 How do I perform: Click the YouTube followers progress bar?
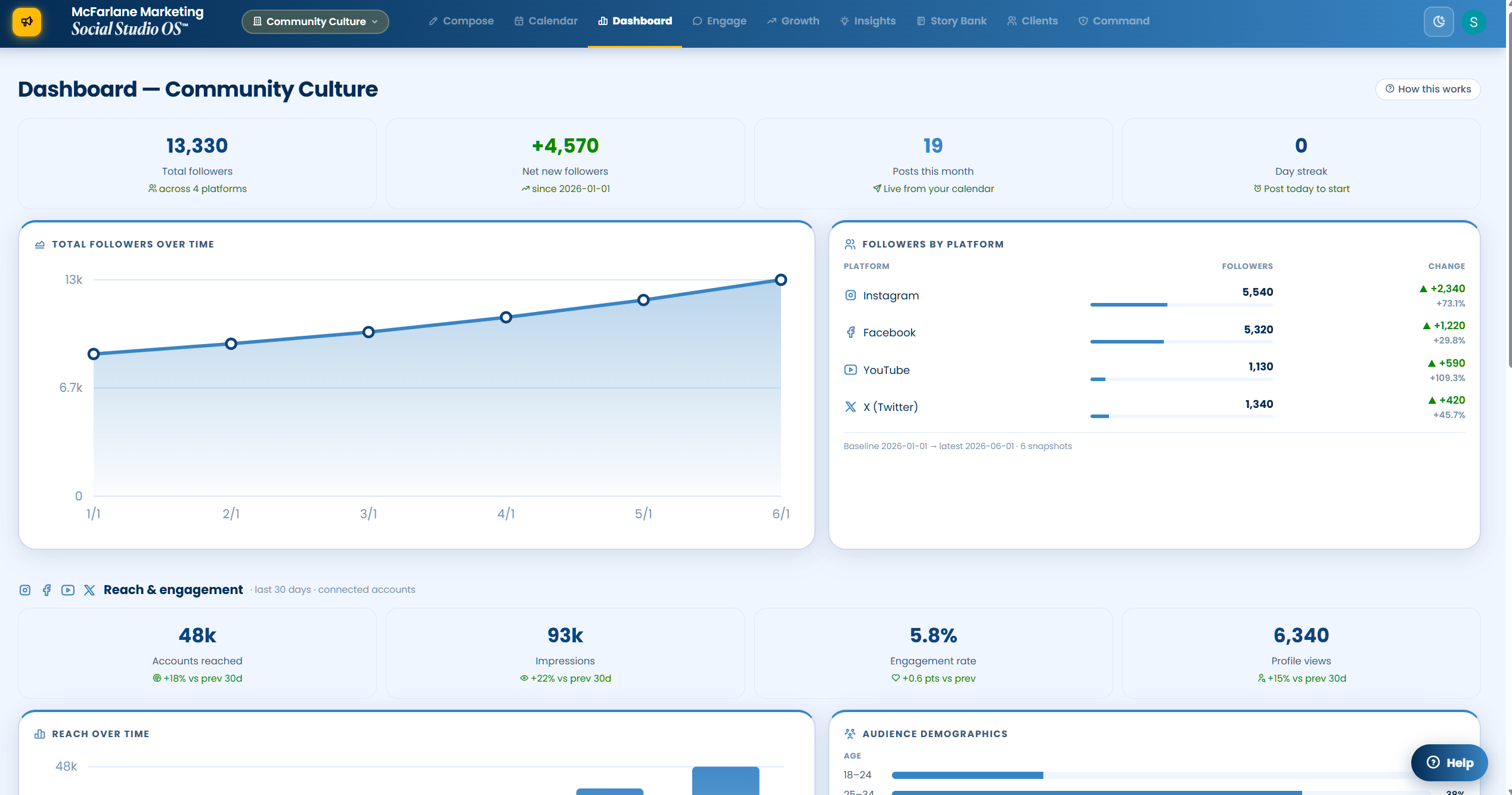pyautogui.click(x=1182, y=379)
